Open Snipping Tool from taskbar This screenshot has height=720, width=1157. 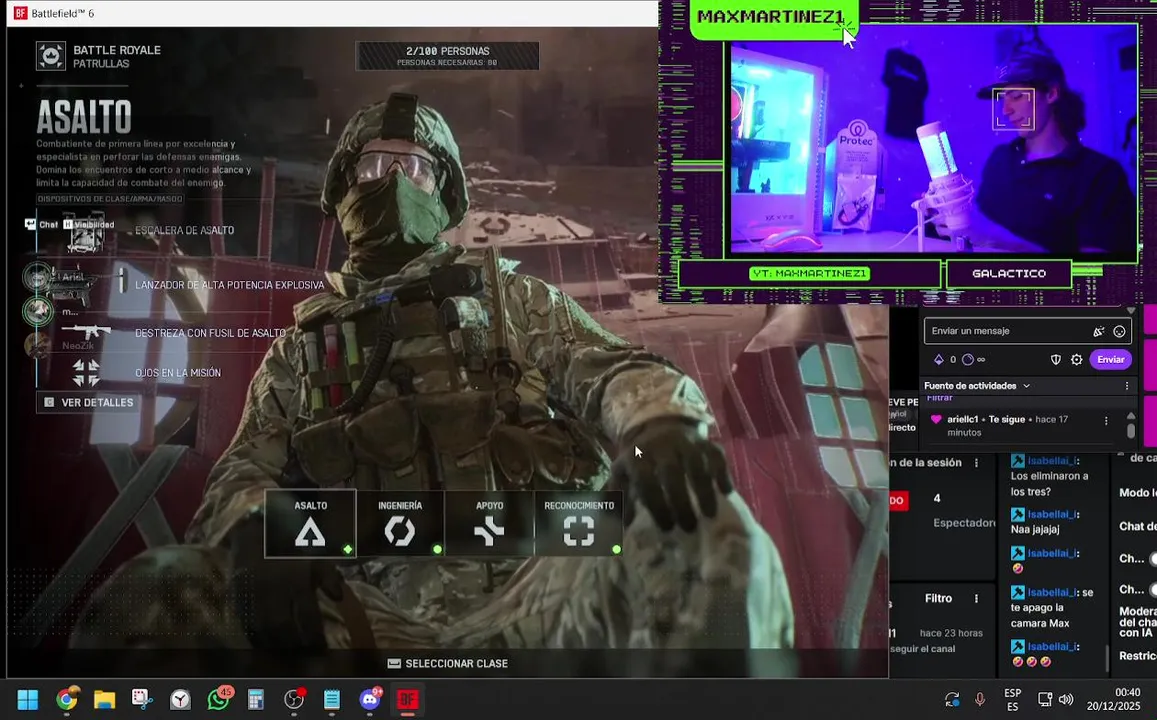[x=142, y=699]
